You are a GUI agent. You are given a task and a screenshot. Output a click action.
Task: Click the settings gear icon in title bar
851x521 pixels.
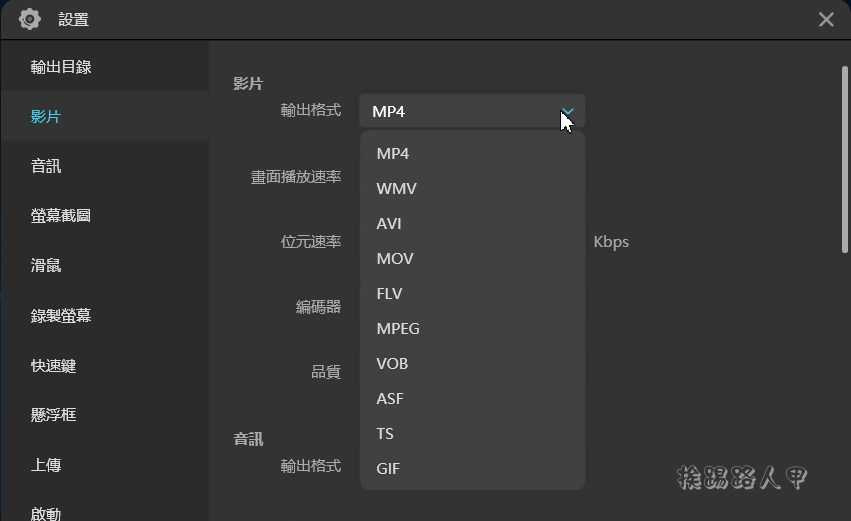pos(29,20)
